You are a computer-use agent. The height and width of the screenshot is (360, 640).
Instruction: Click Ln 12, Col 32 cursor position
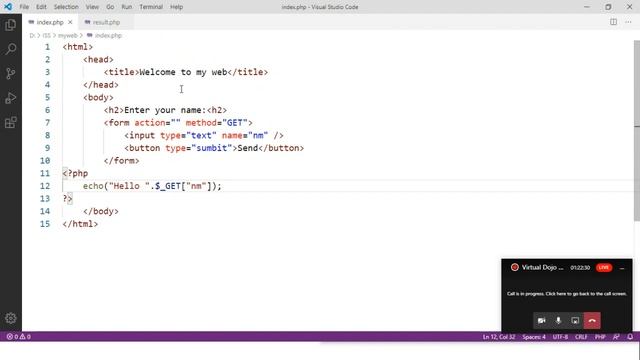click(x=499, y=337)
